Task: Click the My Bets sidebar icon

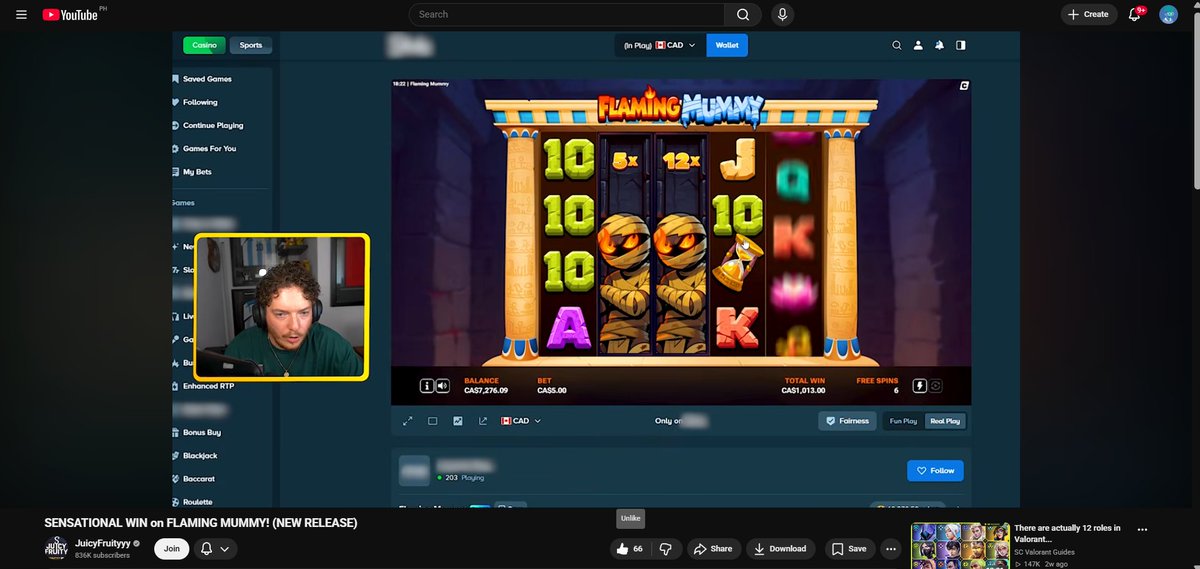Action: pyautogui.click(x=175, y=172)
